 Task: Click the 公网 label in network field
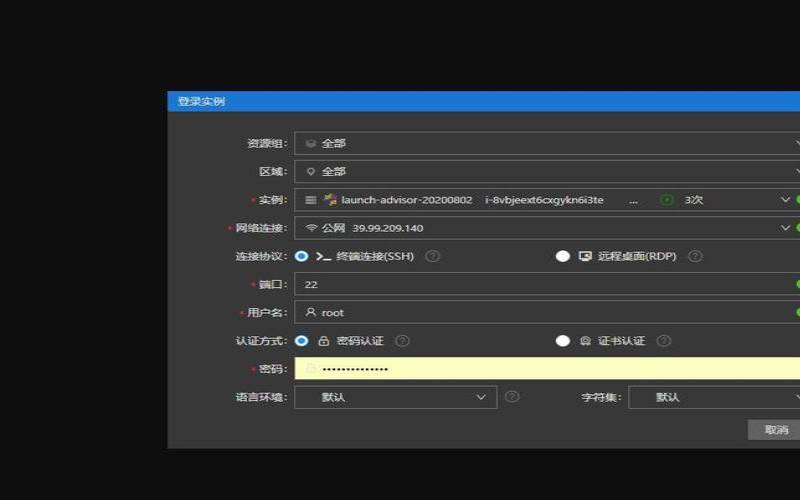point(333,228)
